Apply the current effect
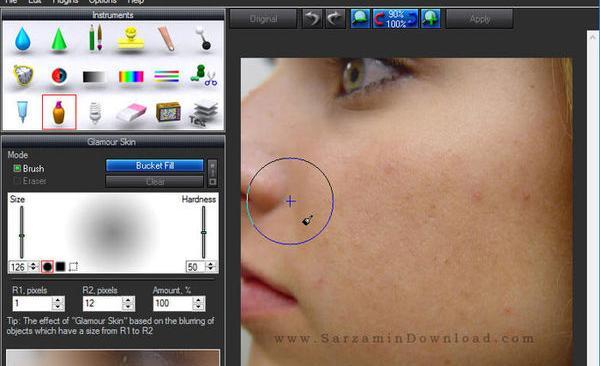The height and width of the screenshot is (366, 600). (x=479, y=19)
